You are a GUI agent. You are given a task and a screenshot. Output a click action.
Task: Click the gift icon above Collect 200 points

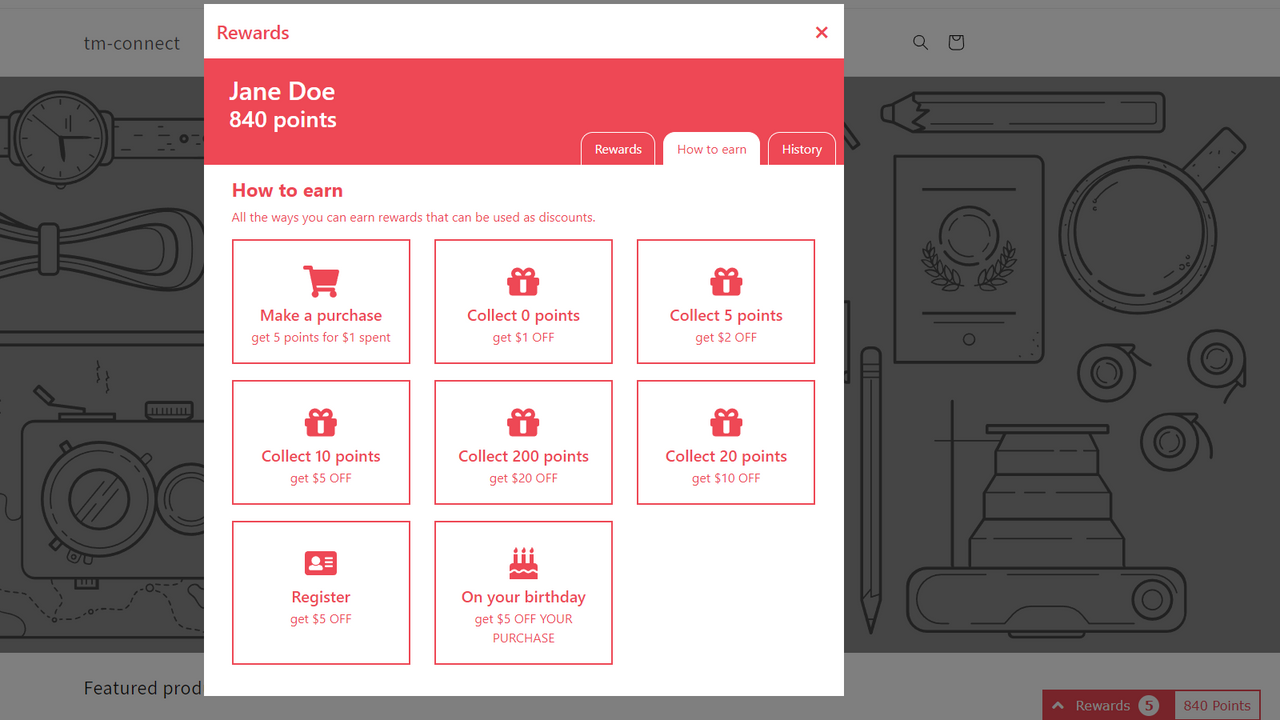point(523,423)
